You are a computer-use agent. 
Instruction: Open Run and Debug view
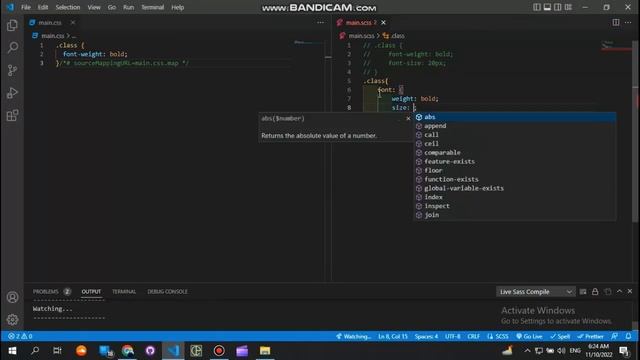pos(12,93)
